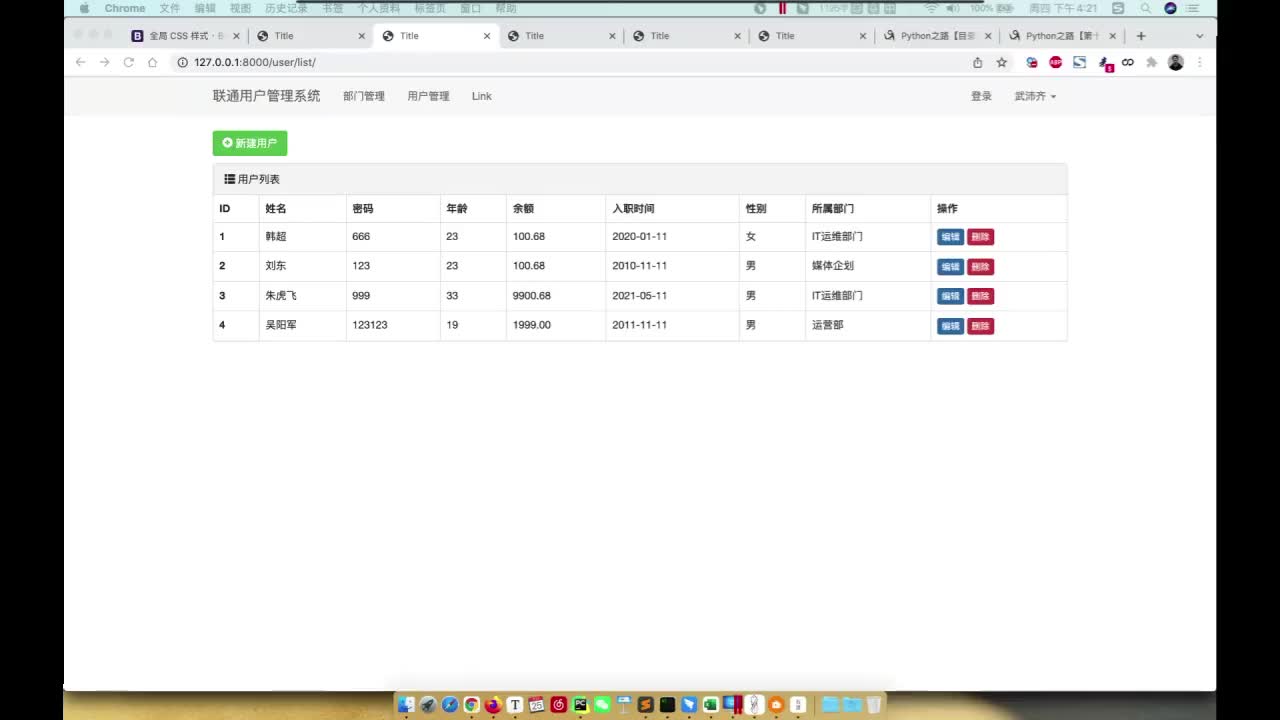Open the tab search chevron dropdown

point(1200,36)
